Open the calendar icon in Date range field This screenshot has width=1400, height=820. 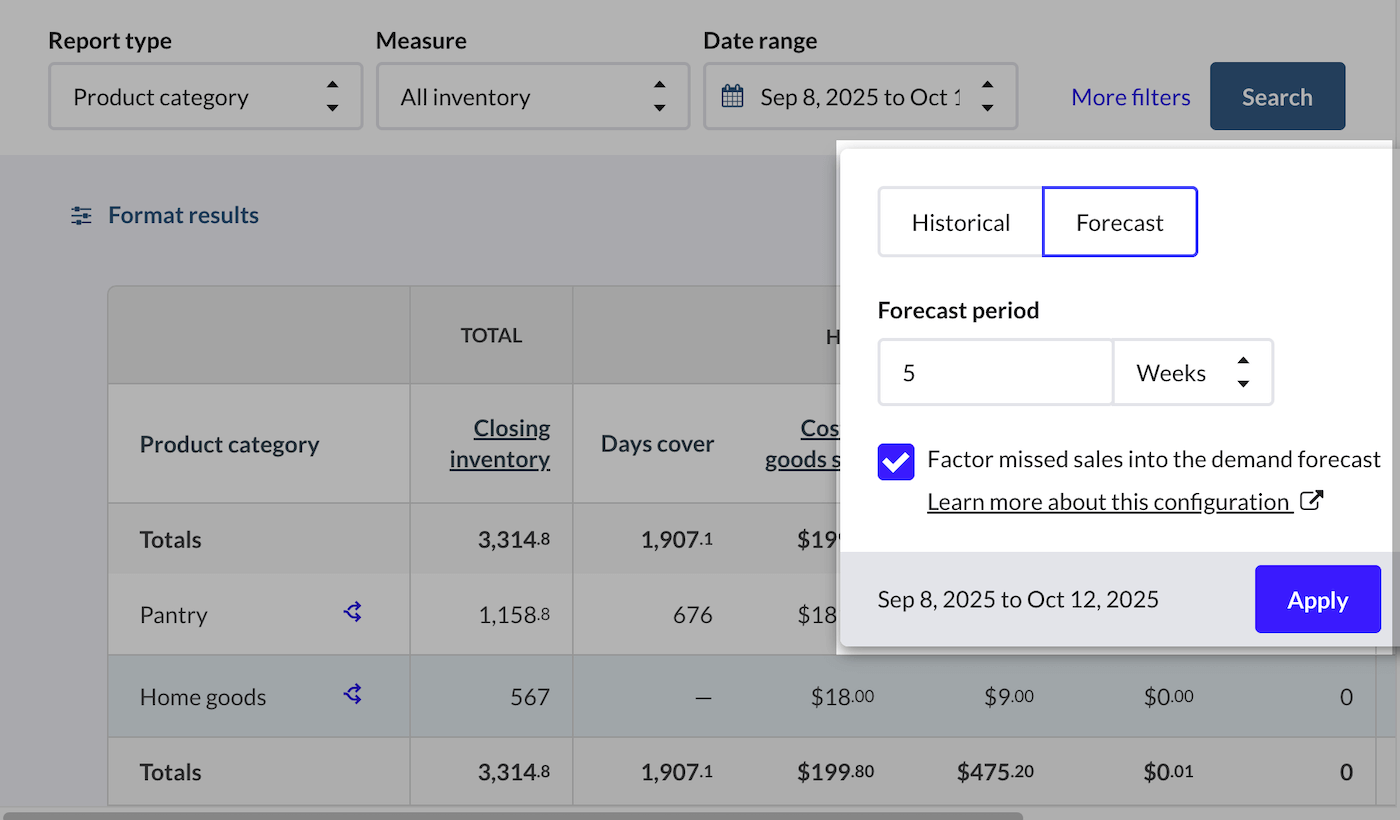[x=731, y=96]
